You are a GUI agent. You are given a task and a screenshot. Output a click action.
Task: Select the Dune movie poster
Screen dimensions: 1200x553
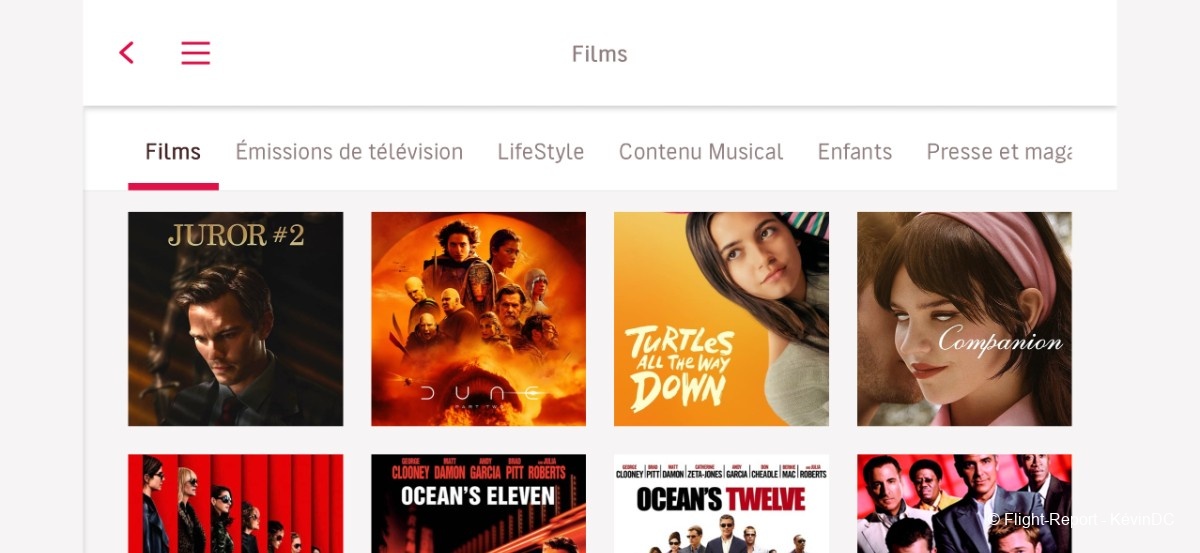(478, 319)
